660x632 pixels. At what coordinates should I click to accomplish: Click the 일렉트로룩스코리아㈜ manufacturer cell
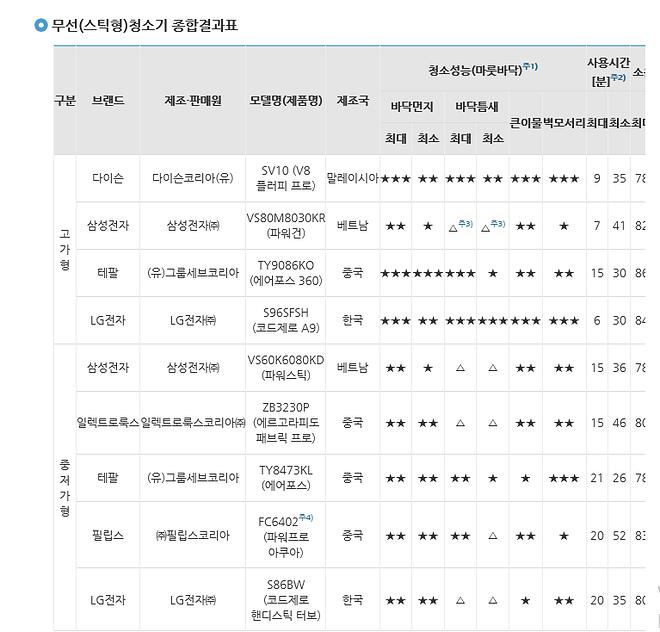193,423
